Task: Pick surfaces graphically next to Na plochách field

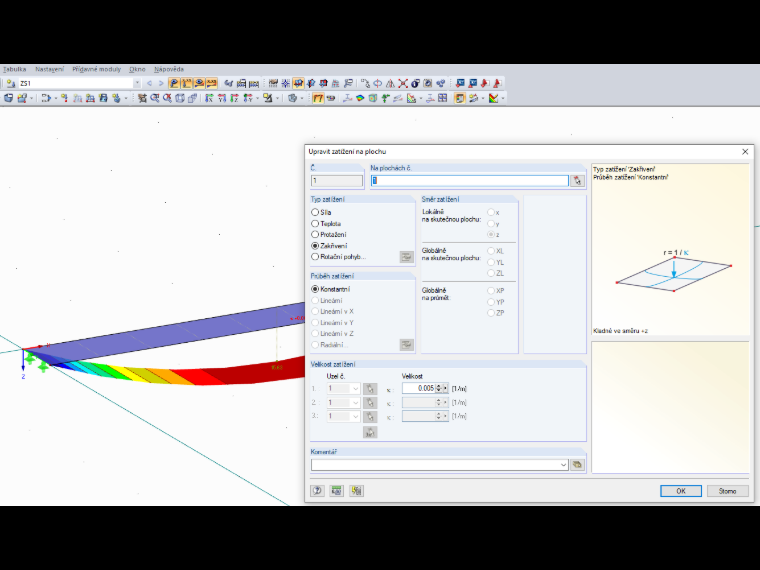Action: pos(577,181)
